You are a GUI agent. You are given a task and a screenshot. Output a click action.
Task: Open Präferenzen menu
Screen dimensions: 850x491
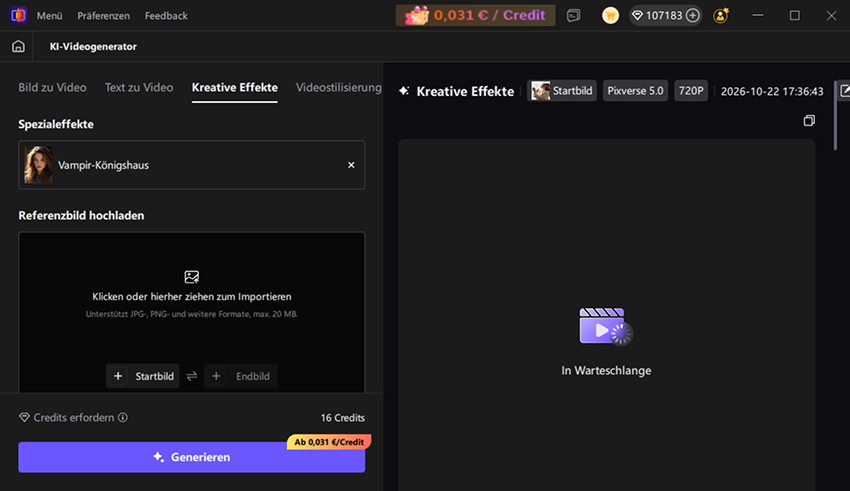click(104, 16)
